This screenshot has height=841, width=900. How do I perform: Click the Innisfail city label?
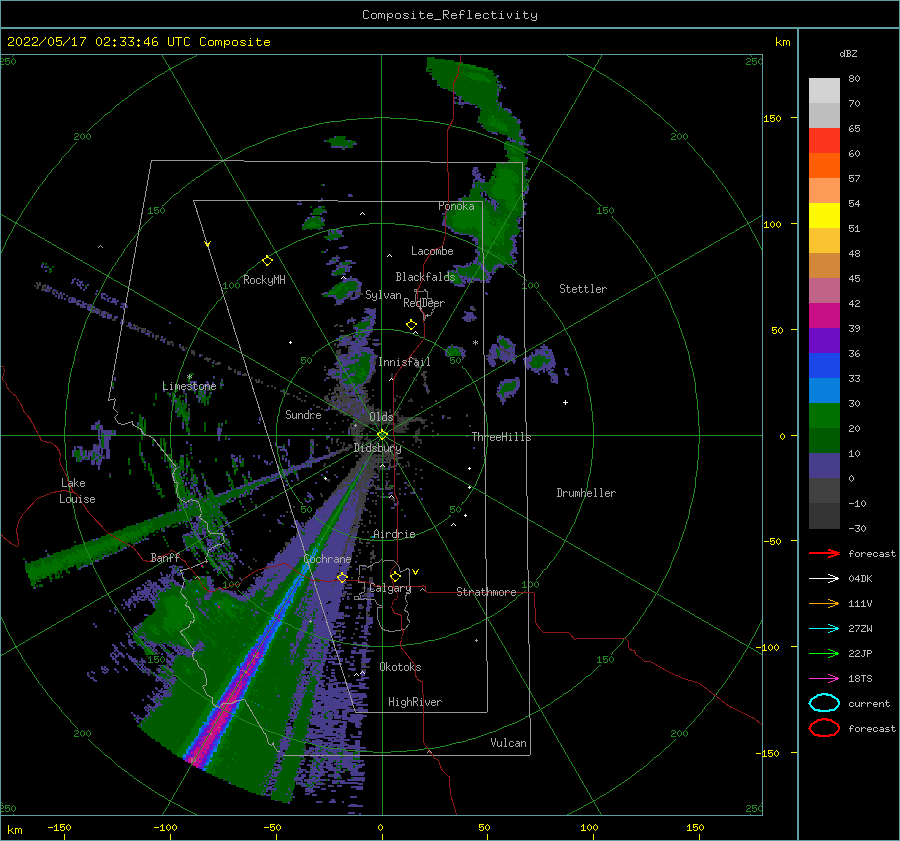(404, 362)
